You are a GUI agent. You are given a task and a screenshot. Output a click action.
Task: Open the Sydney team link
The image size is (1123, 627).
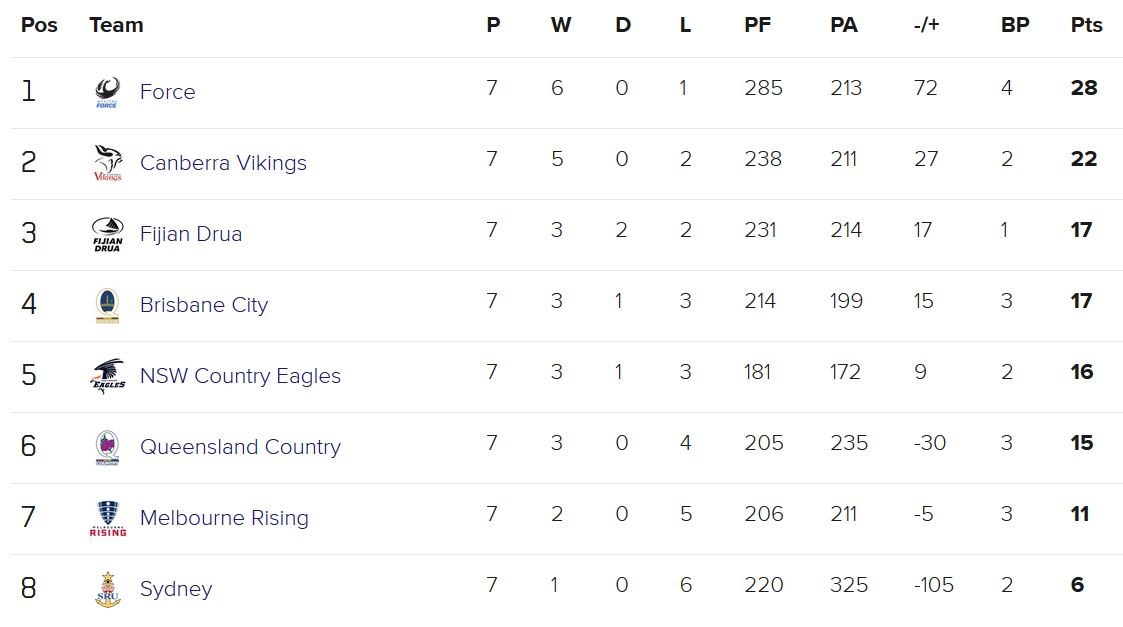(176, 588)
